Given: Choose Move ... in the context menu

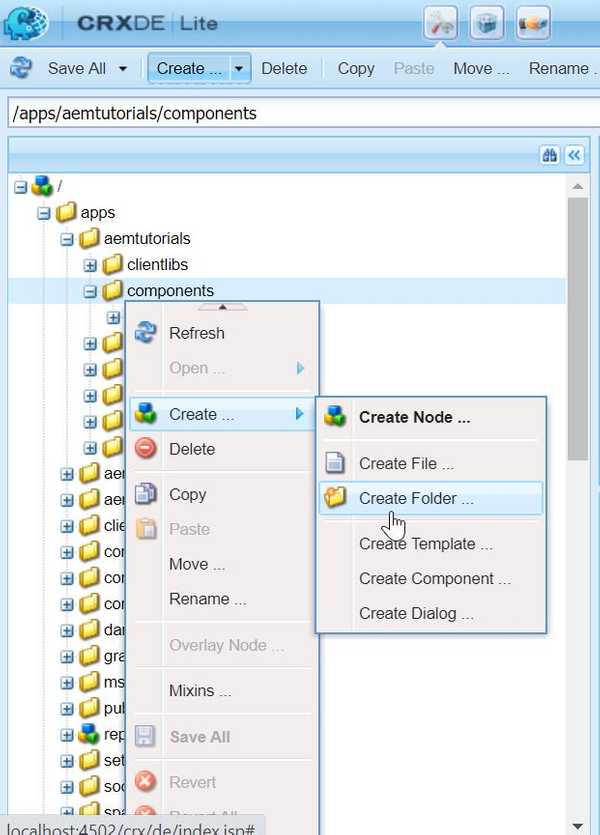Looking at the screenshot, I should (197, 564).
